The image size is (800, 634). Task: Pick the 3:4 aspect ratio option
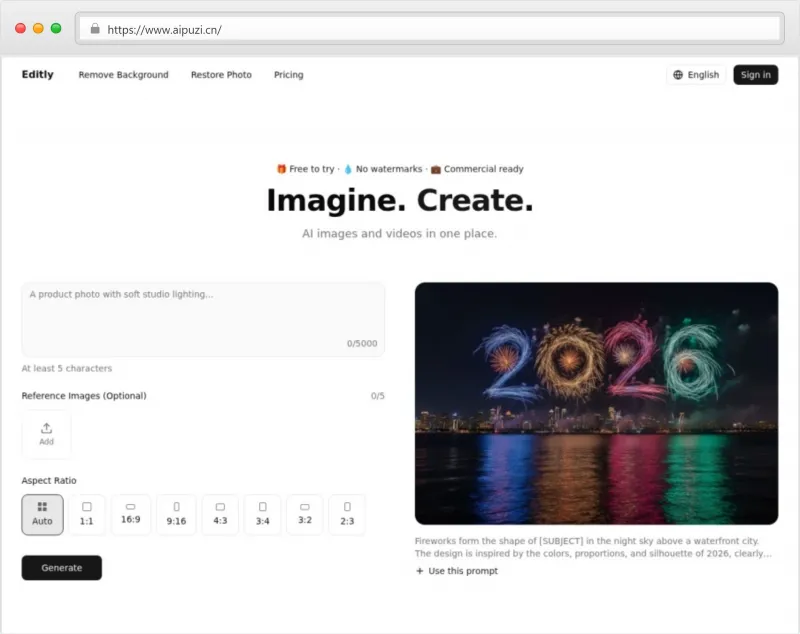click(x=262, y=514)
